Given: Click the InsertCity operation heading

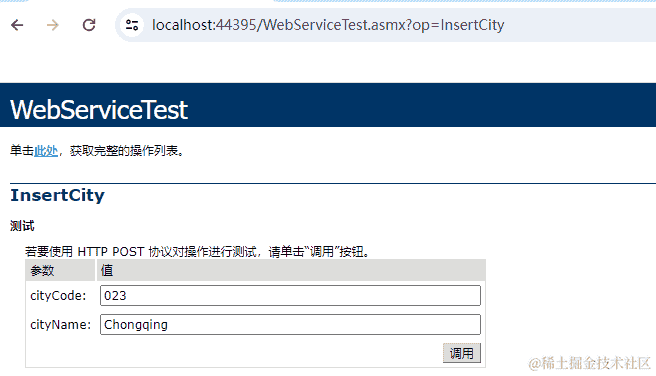Looking at the screenshot, I should pos(57,195).
